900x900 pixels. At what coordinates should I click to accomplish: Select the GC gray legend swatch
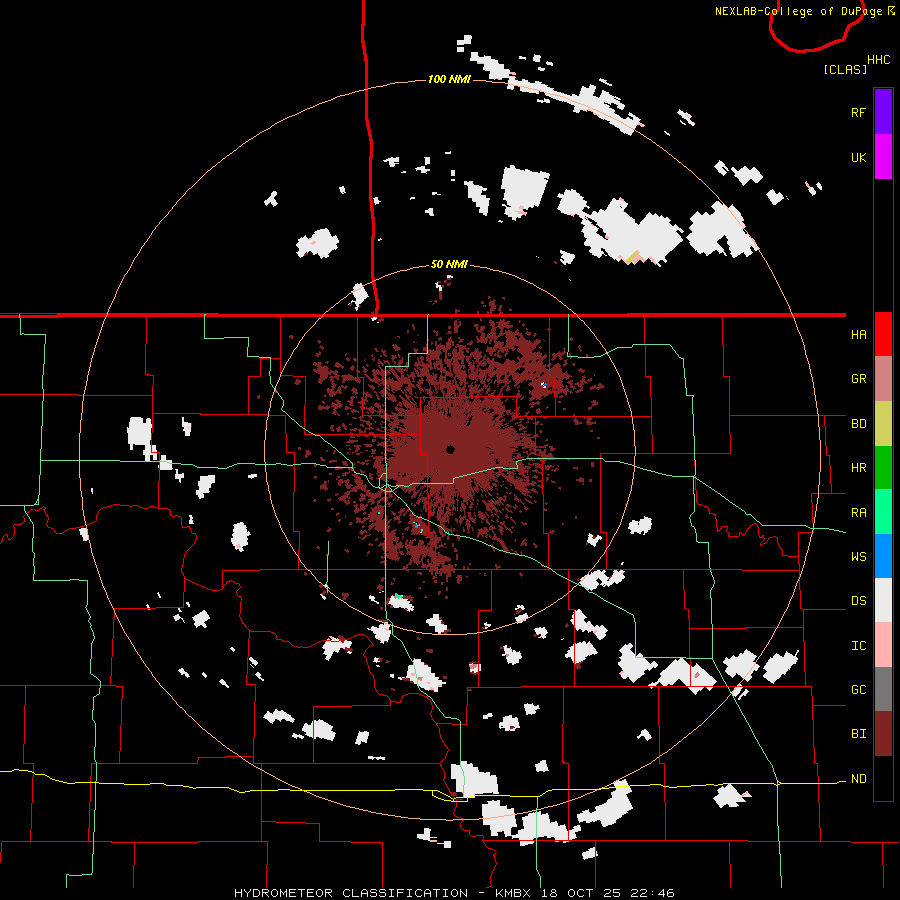tap(883, 689)
